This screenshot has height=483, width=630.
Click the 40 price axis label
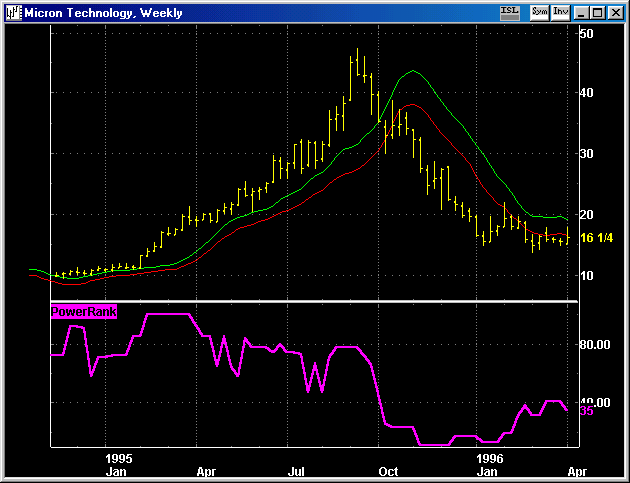tap(587, 93)
